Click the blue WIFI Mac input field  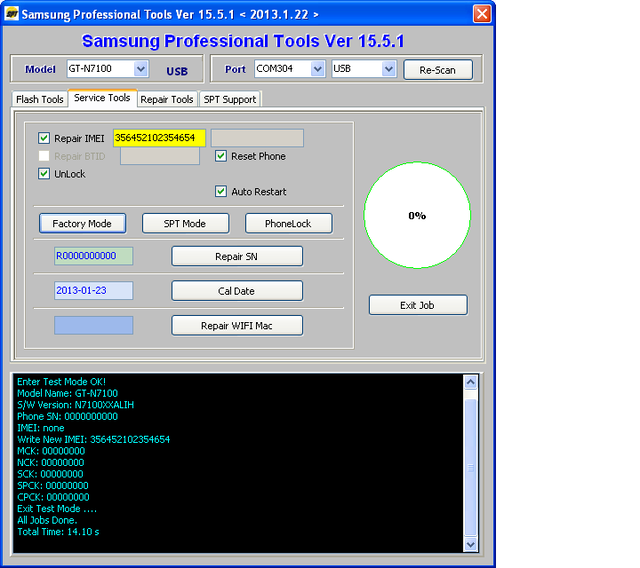93,326
